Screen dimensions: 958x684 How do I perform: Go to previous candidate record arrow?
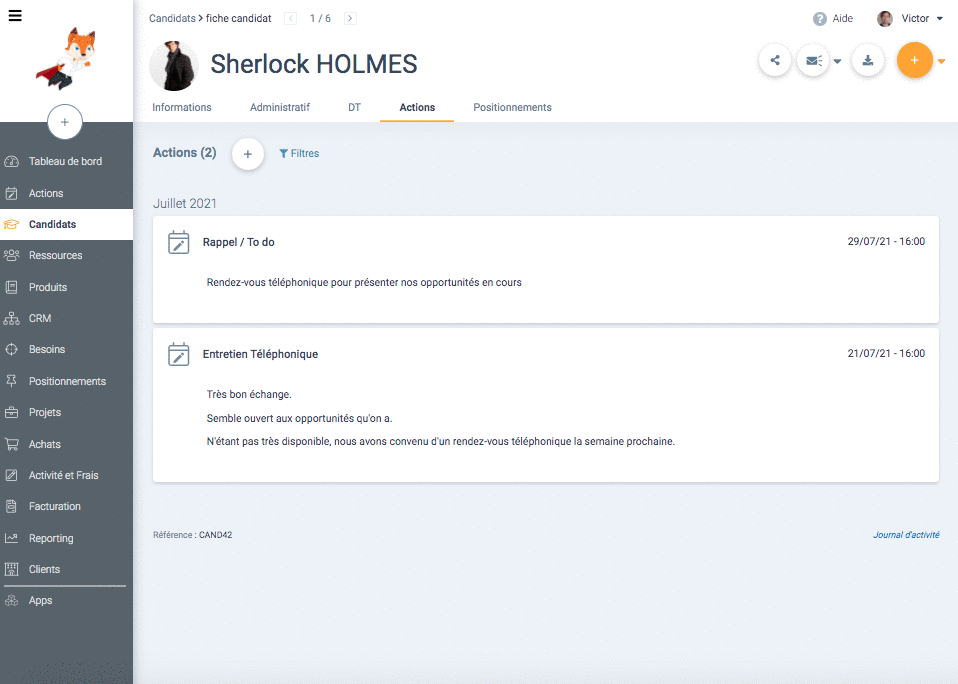point(291,18)
